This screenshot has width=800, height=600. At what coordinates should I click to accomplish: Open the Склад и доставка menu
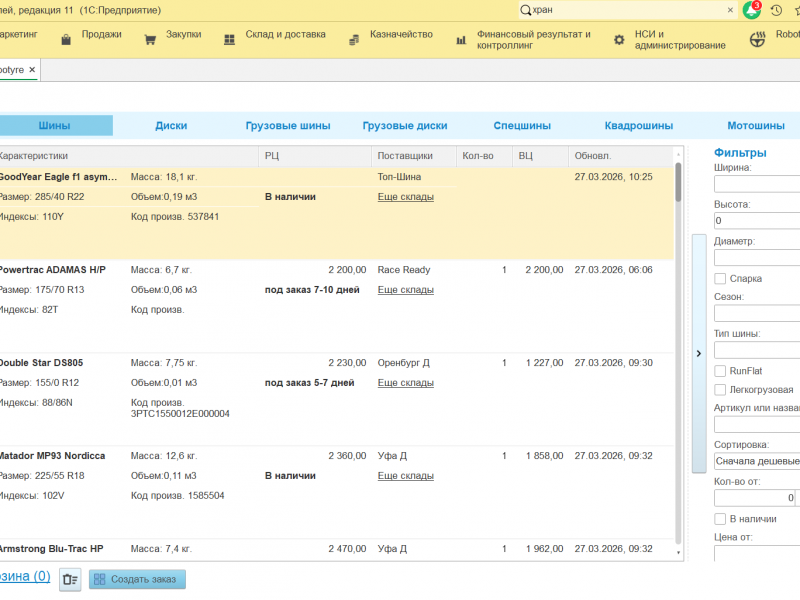285,34
